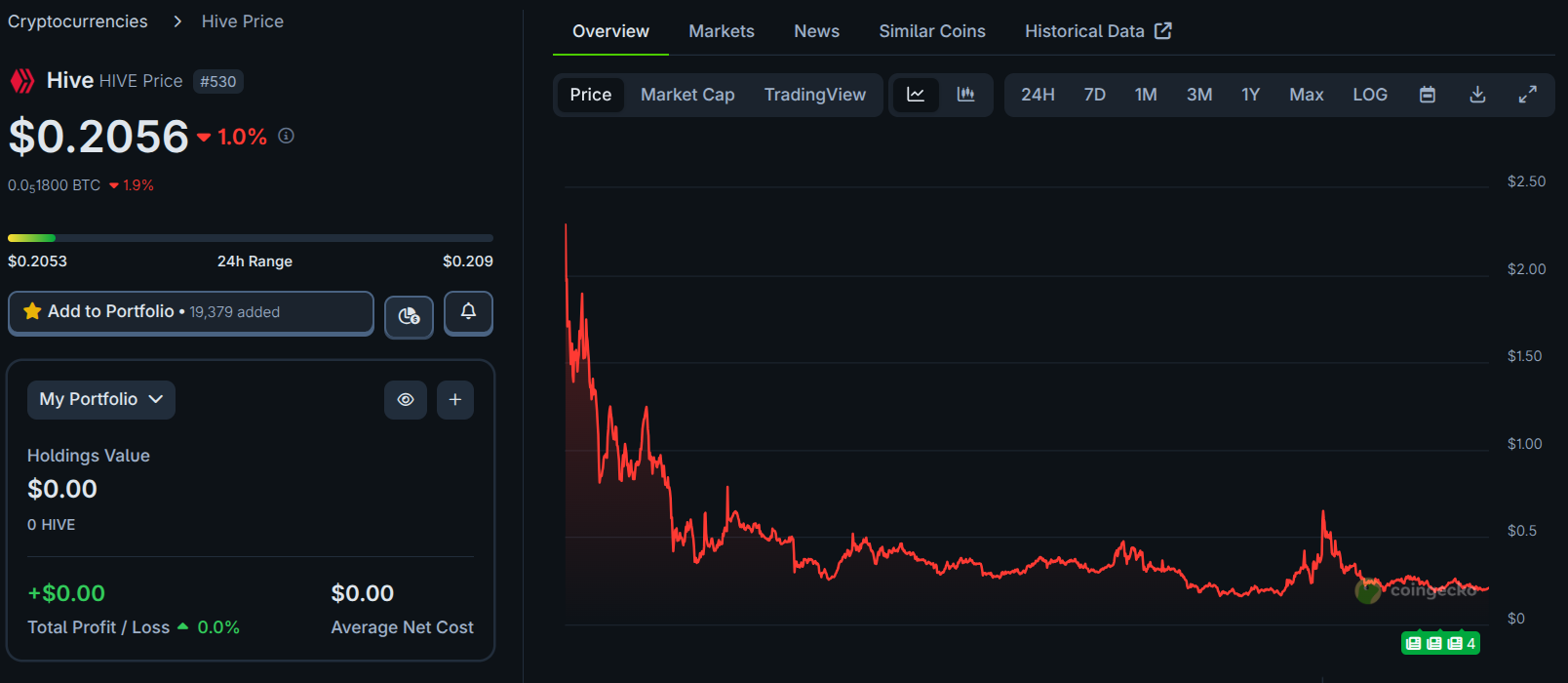This screenshot has width=1568, height=683.
Task: Add a new holding with plus button
Action: 454,400
